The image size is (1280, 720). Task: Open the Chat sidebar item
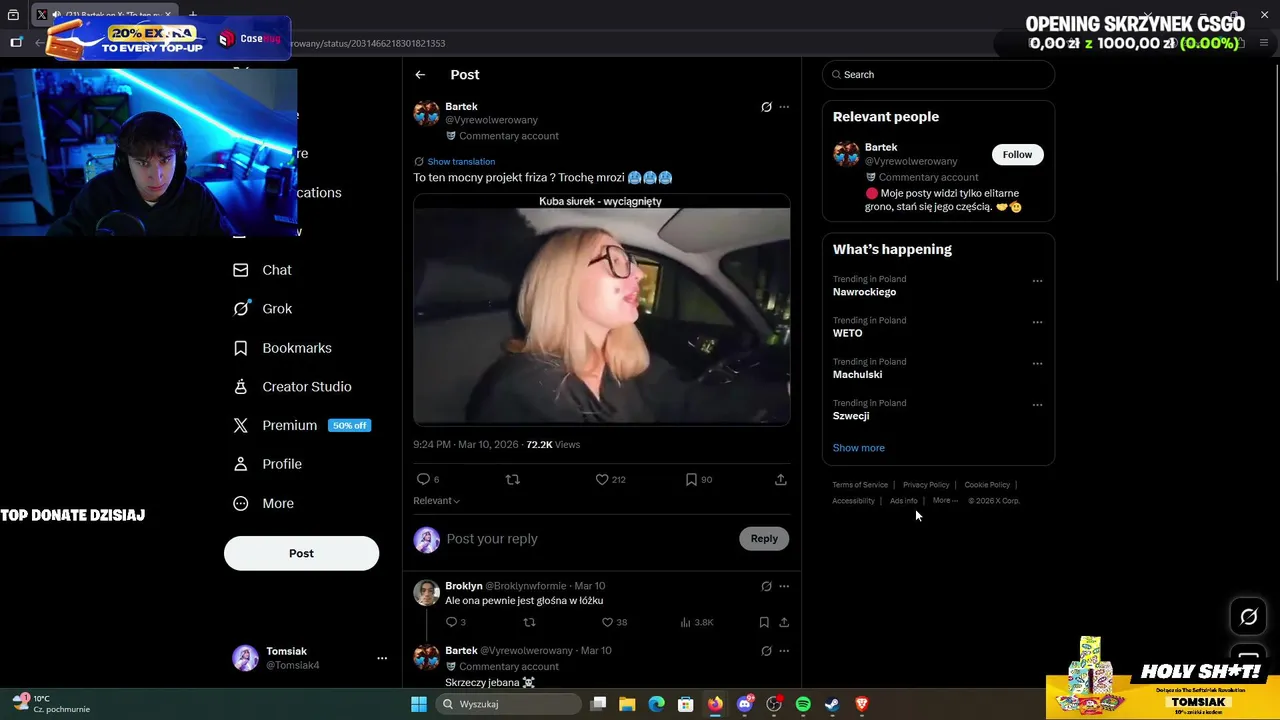pos(262,270)
